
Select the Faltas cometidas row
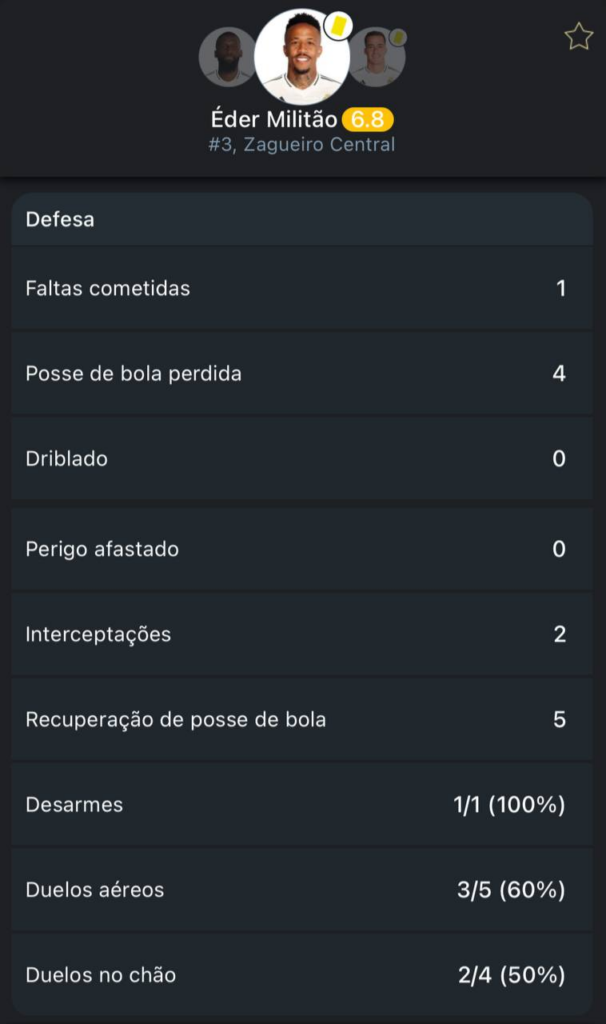tap(302, 289)
